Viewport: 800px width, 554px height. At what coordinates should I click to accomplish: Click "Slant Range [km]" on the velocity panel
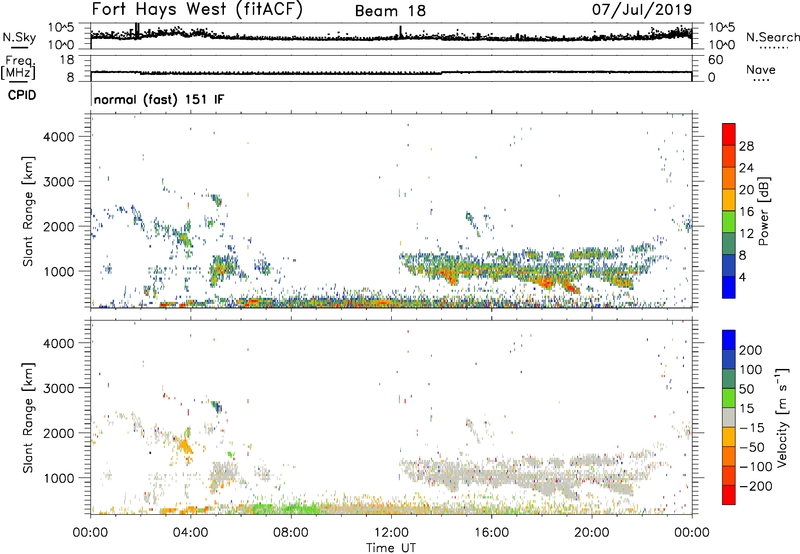pos(28,418)
